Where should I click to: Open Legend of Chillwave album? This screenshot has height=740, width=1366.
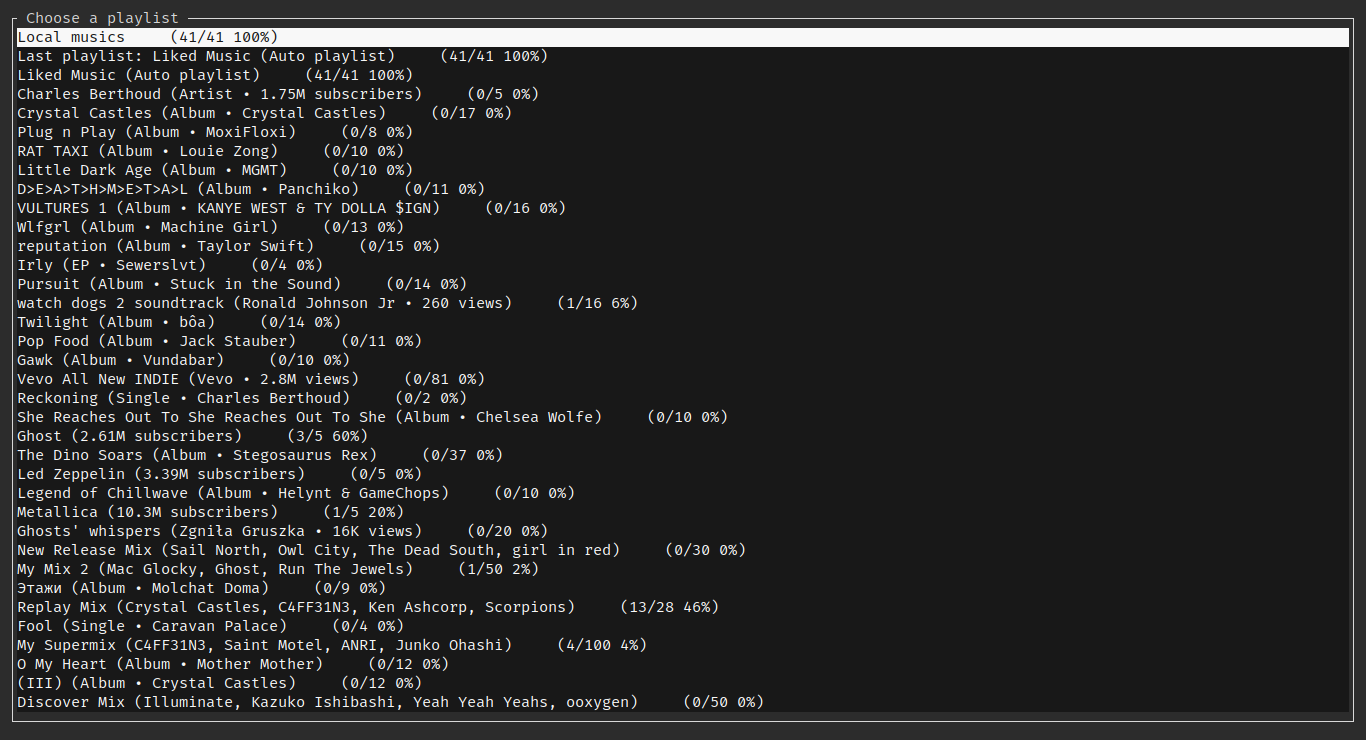(683, 493)
